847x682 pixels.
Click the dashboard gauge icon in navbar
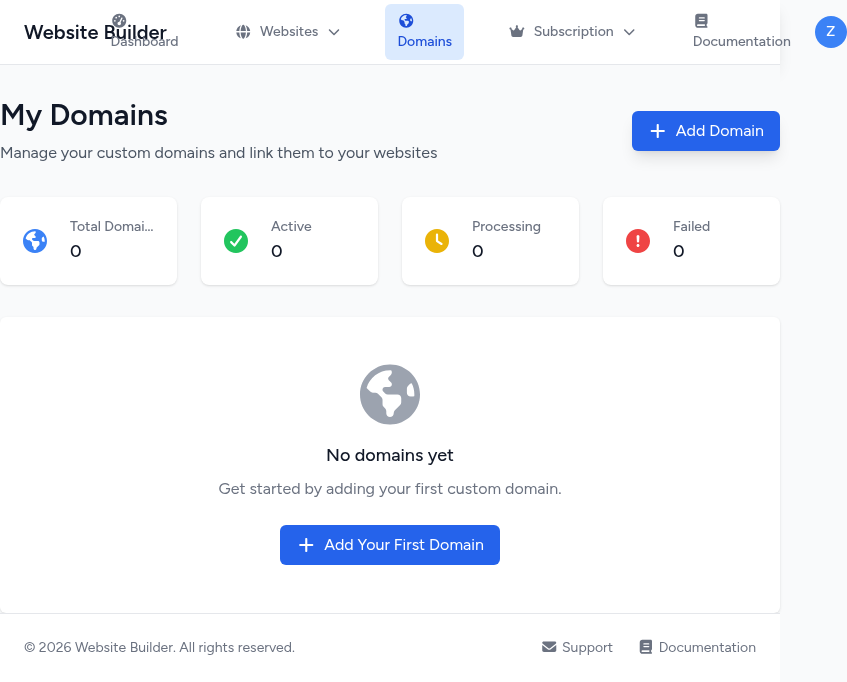(119, 20)
